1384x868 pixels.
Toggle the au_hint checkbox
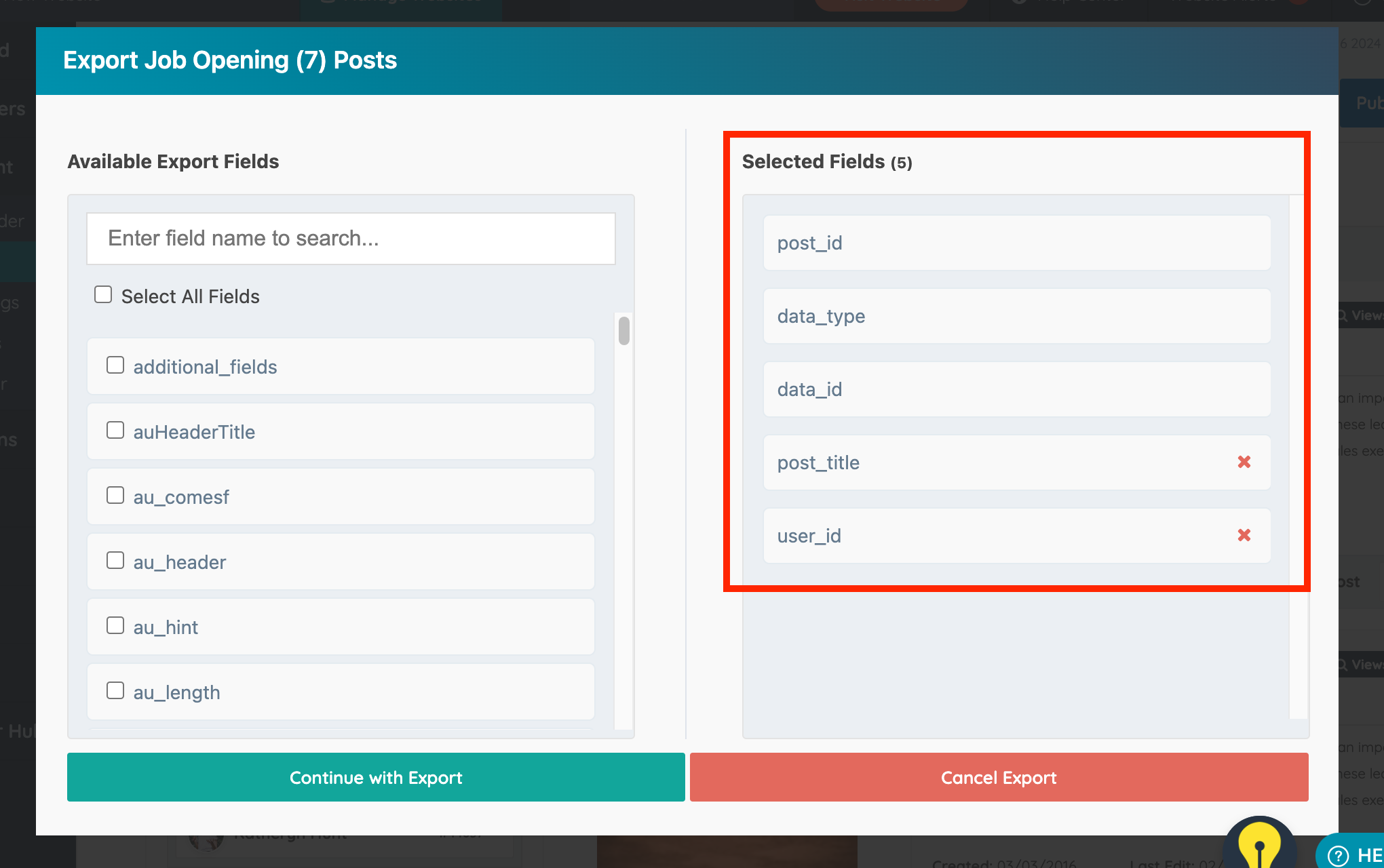coord(115,626)
